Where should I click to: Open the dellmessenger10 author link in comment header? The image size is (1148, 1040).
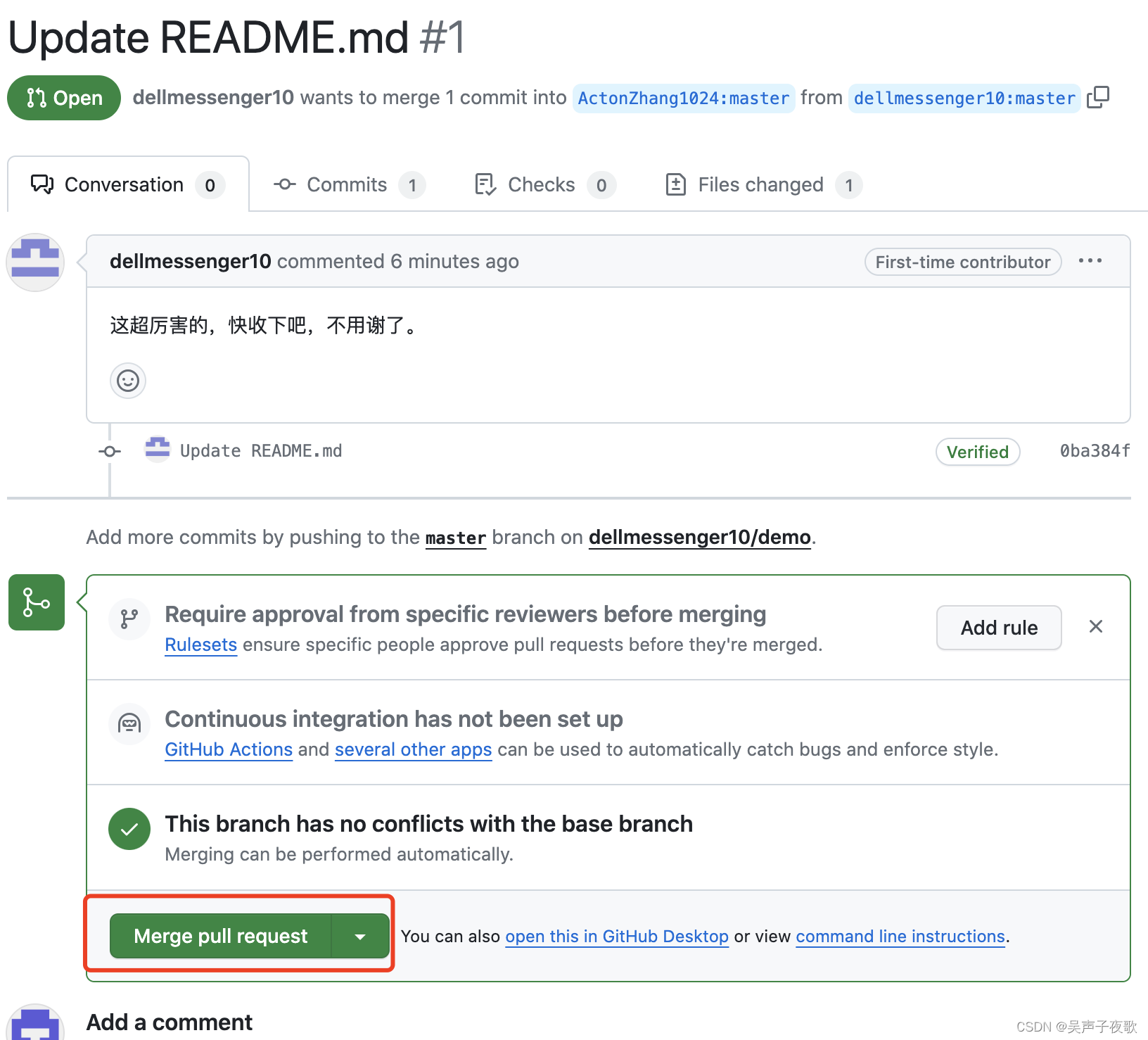click(x=190, y=261)
